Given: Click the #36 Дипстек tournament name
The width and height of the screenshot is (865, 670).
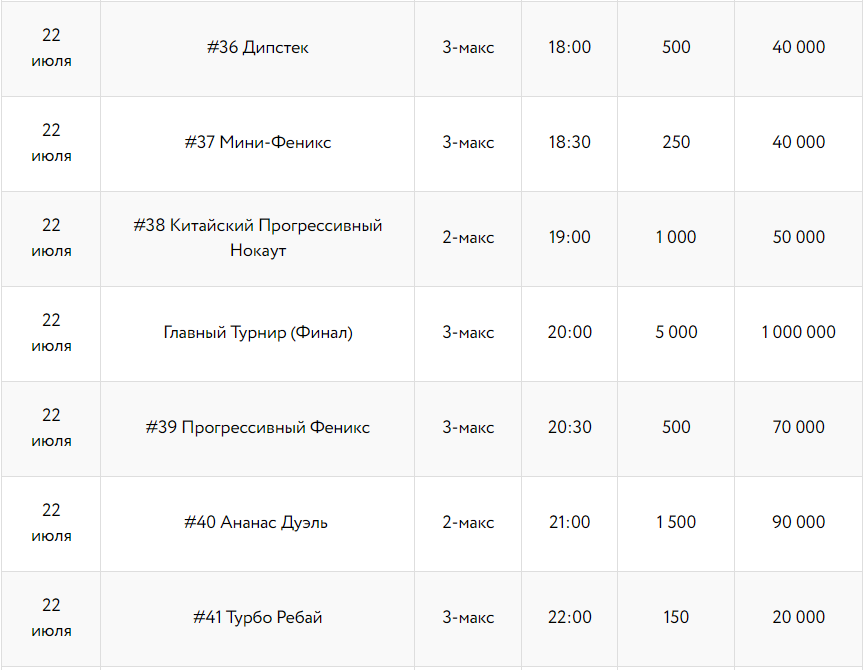Looking at the screenshot, I should (257, 47).
